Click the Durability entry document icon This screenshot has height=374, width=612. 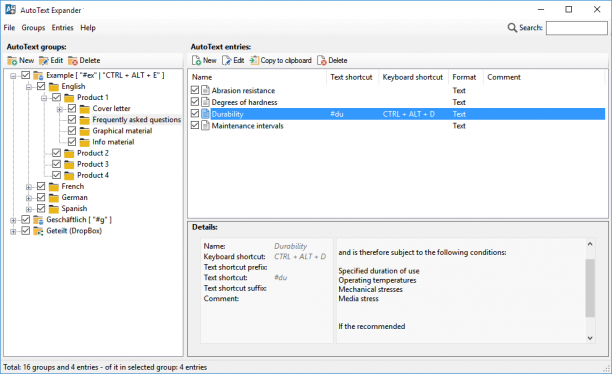205,114
